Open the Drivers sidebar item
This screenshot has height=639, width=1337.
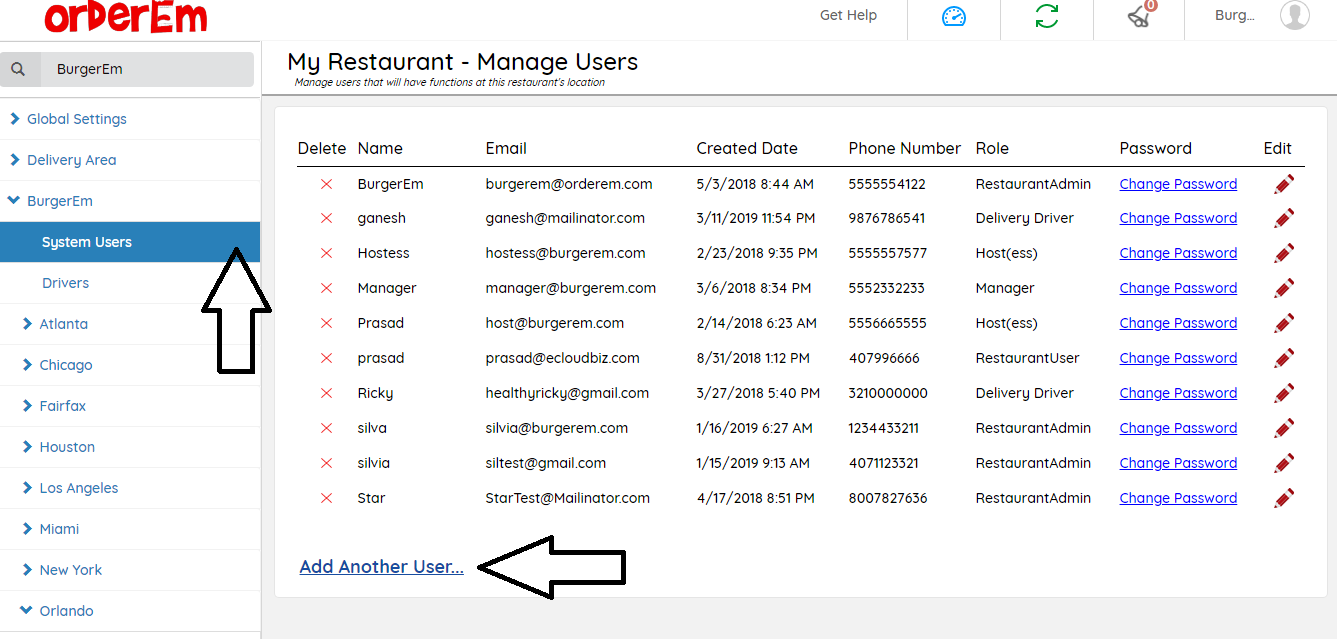(x=65, y=283)
